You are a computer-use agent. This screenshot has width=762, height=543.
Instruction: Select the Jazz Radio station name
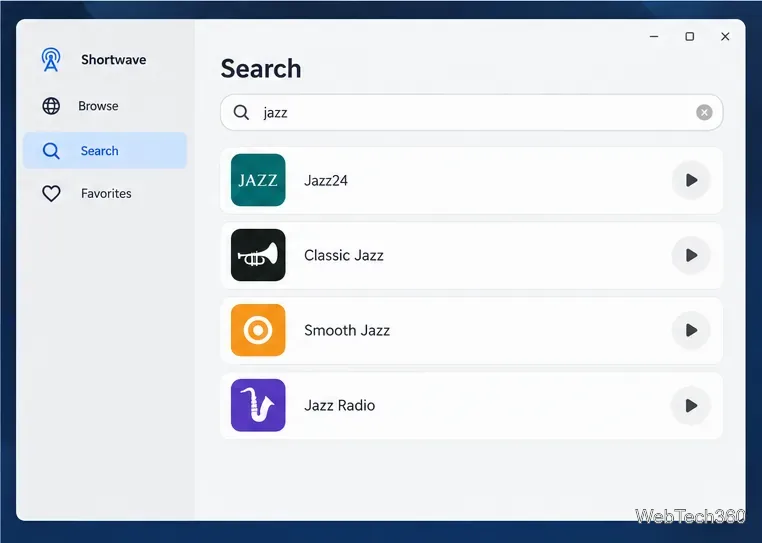click(340, 405)
